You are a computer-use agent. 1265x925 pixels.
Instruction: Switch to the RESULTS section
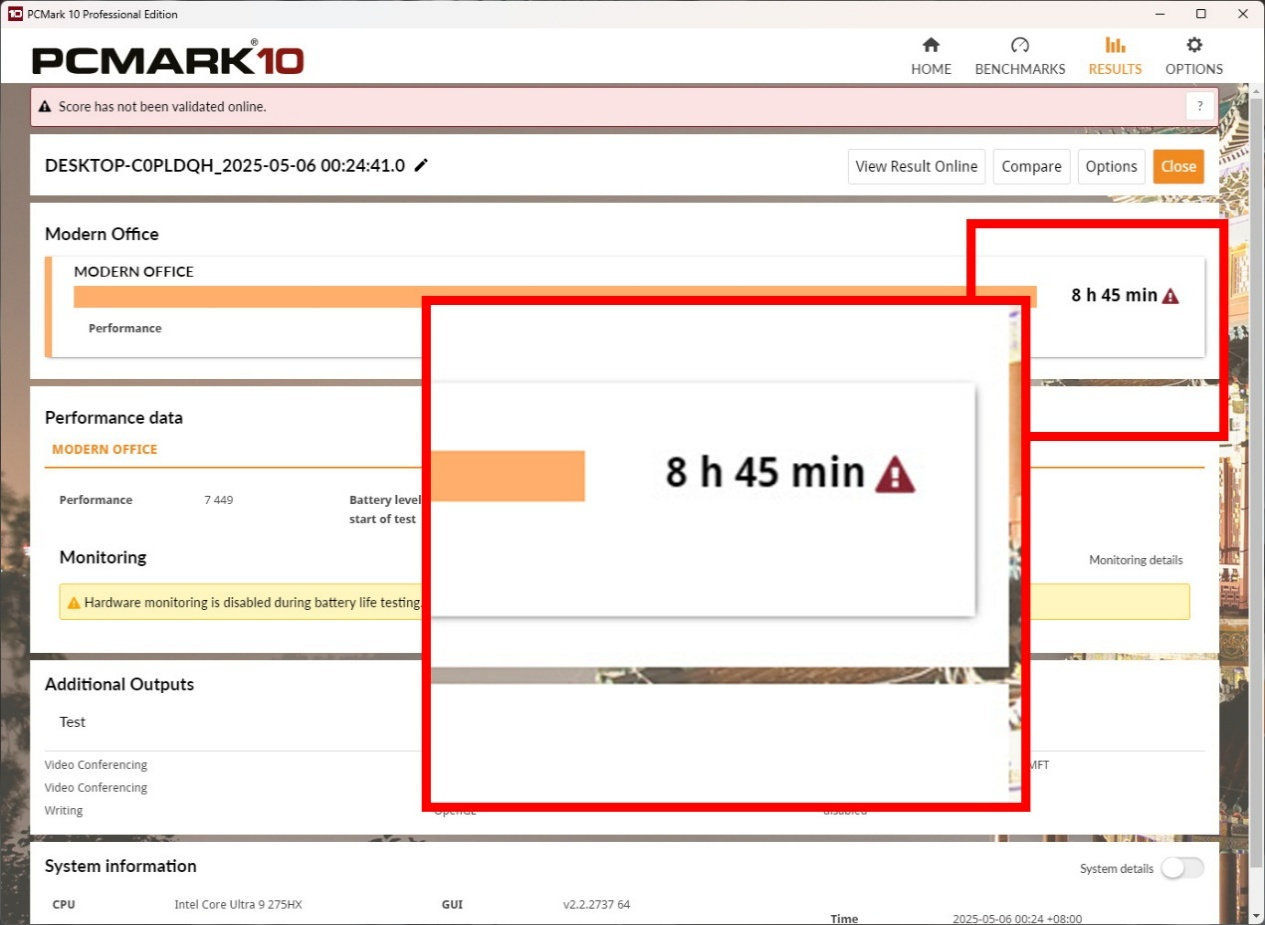pos(1115,57)
